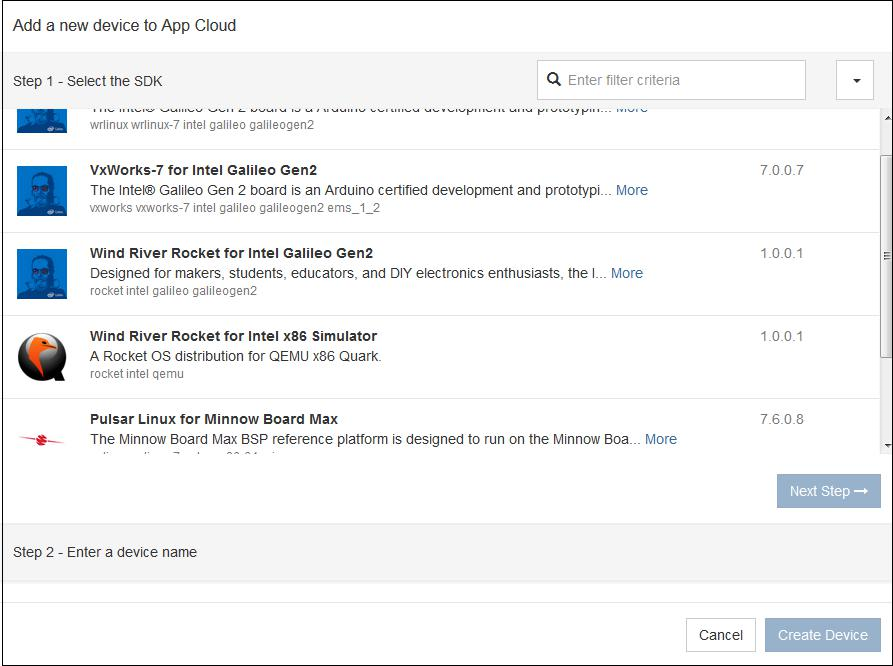This screenshot has height=666, width=893.
Task: Open More link for VxWorks-7 description
Action: click(631, 190)
